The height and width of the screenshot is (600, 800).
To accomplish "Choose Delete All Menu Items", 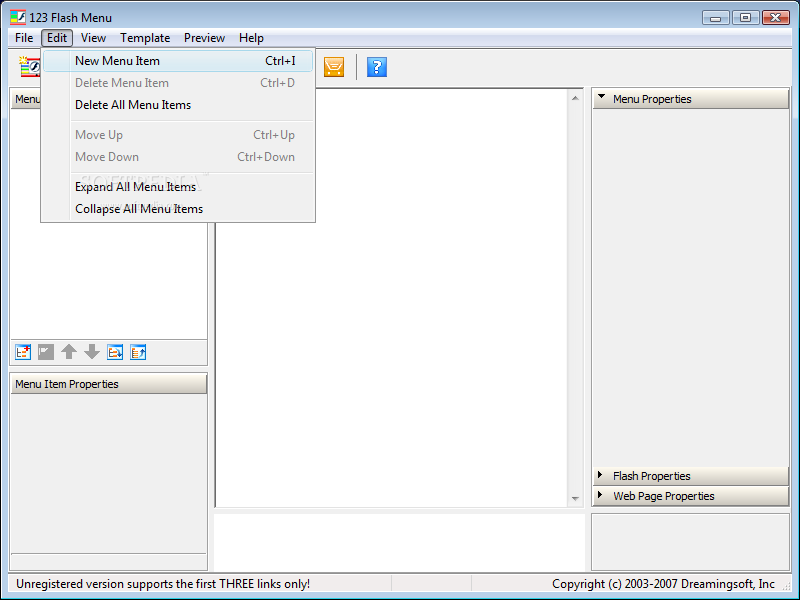I will click(x=178, y=105).
